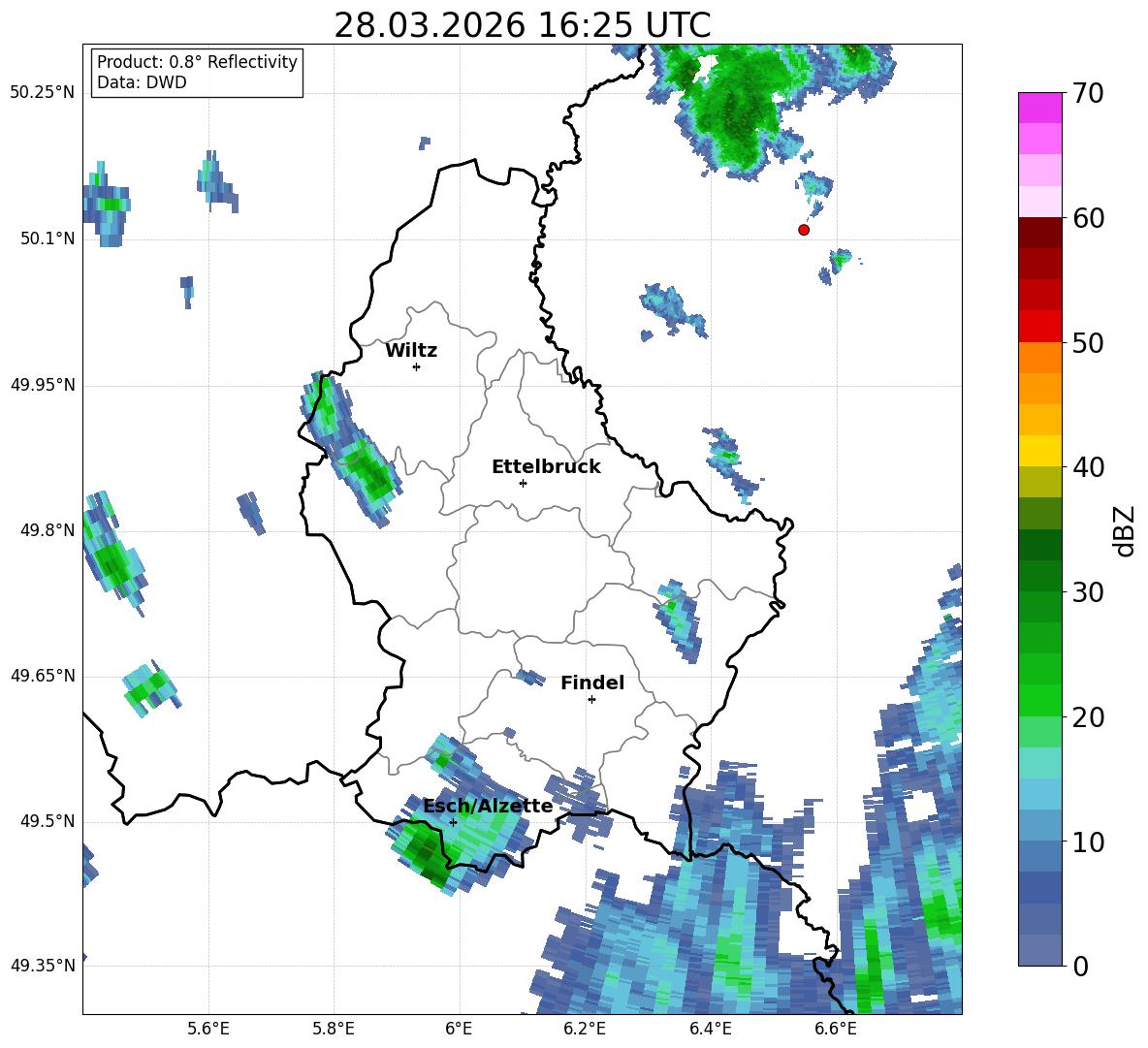The height and width of the screenshot is (1048, 1148).
Task: Click the 5.8°E longitude label
Action: (334, 1030)
